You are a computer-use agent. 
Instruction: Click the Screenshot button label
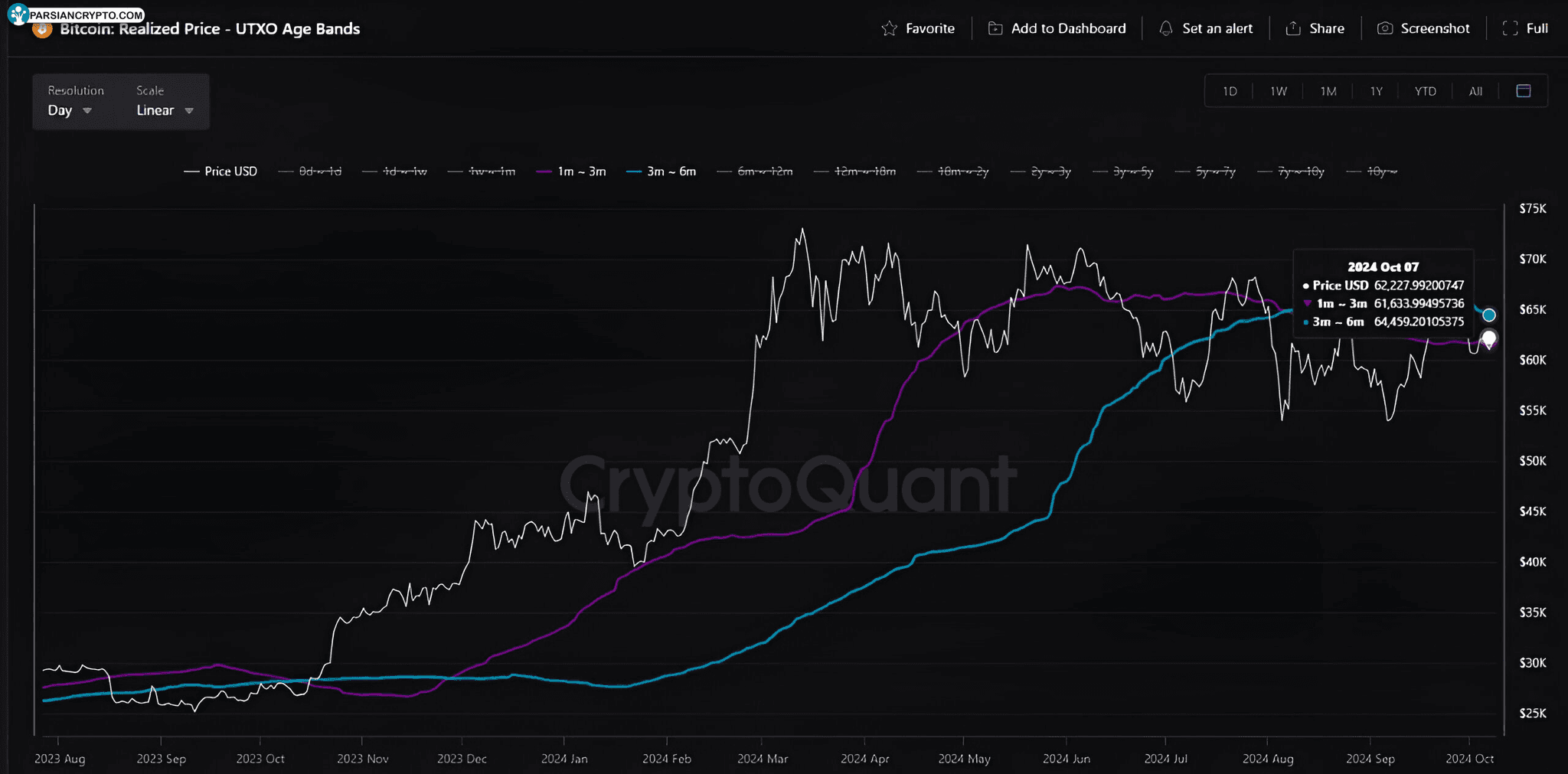1435,28
